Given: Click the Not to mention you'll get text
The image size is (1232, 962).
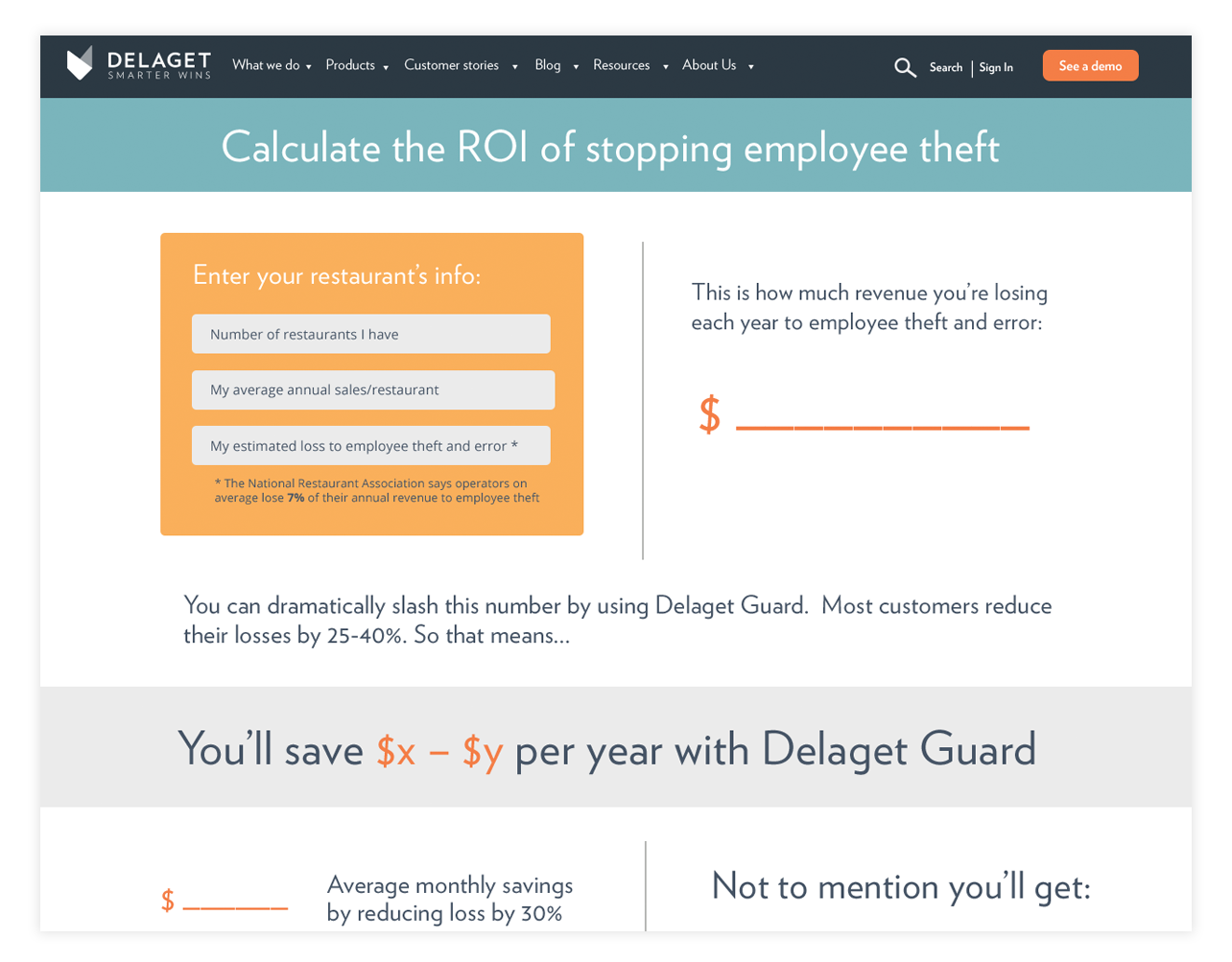Looking at the screenshot, I should coord(901,886).
